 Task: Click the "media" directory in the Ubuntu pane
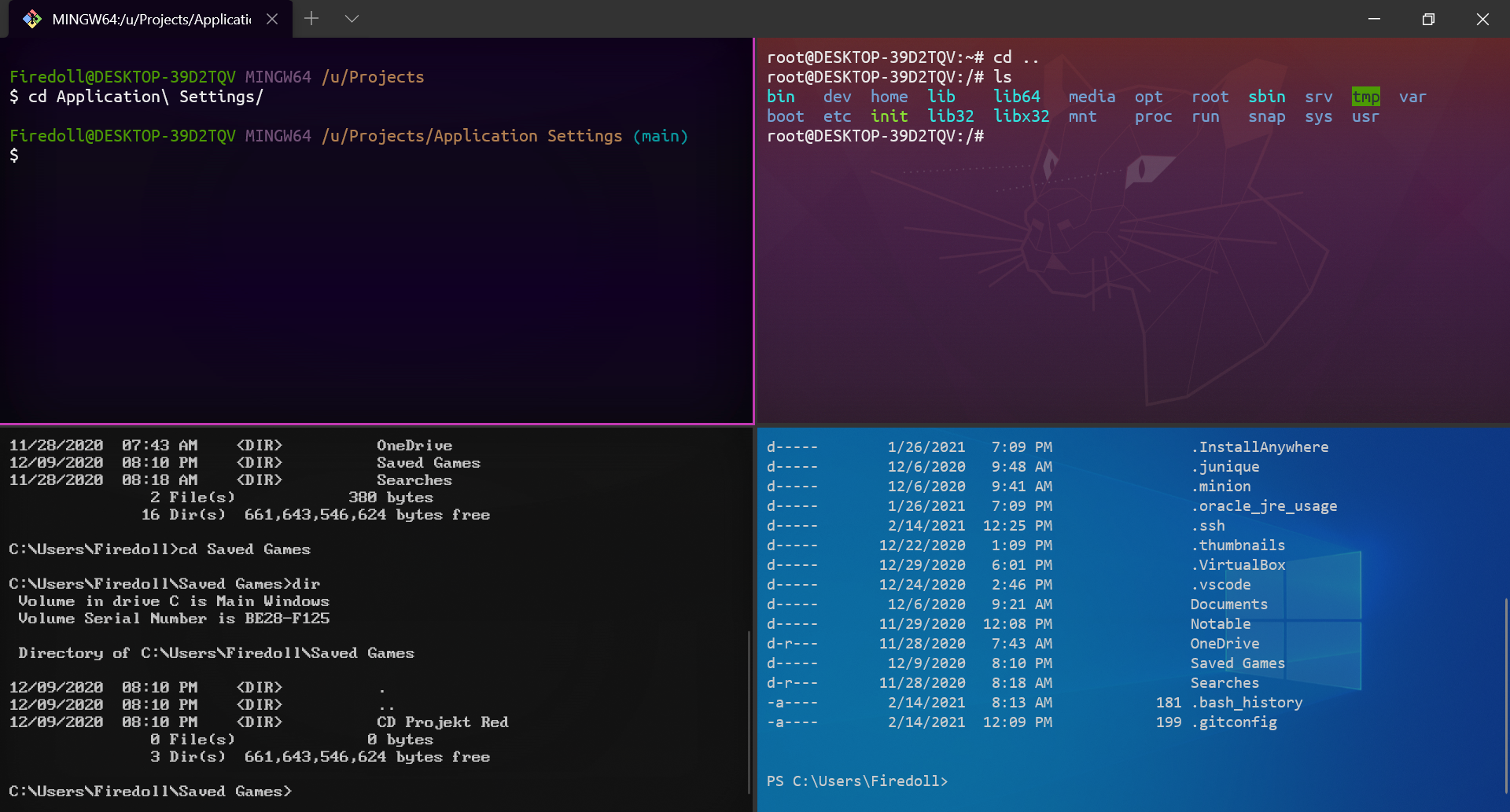(1092, 97)
